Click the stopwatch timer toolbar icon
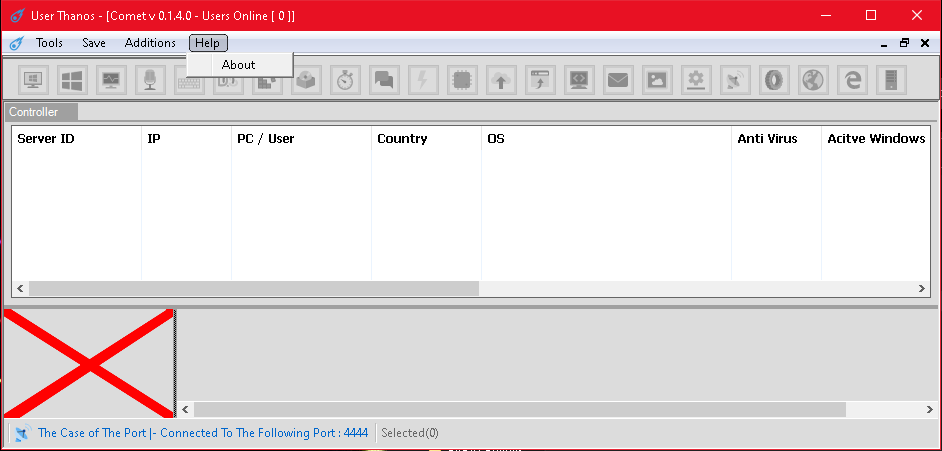This screenshot has width=942, height=451. (x=345, y=80)
